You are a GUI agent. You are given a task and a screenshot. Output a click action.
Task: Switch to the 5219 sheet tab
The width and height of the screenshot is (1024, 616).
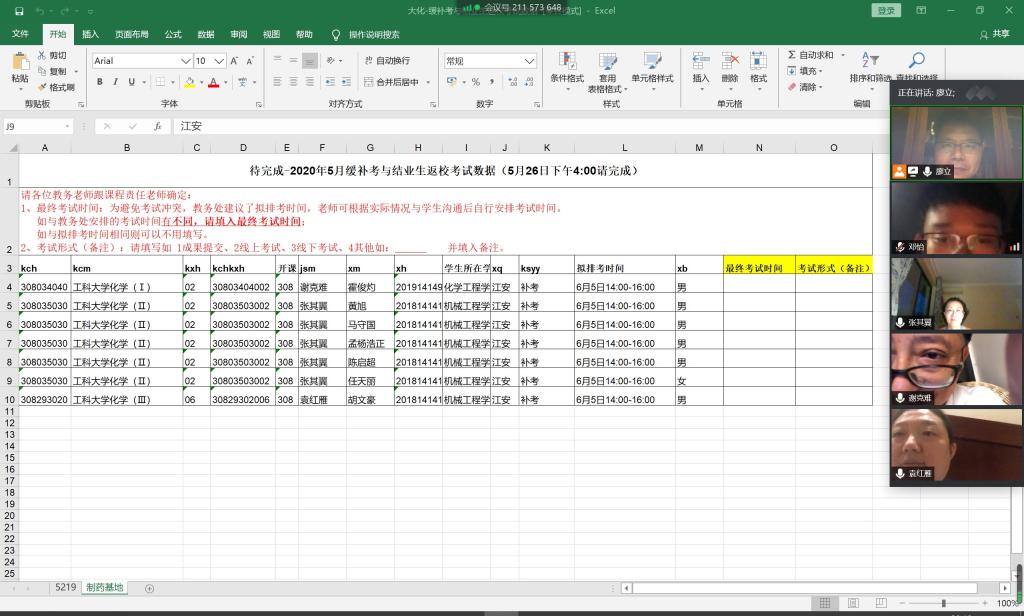click(65, 588)
